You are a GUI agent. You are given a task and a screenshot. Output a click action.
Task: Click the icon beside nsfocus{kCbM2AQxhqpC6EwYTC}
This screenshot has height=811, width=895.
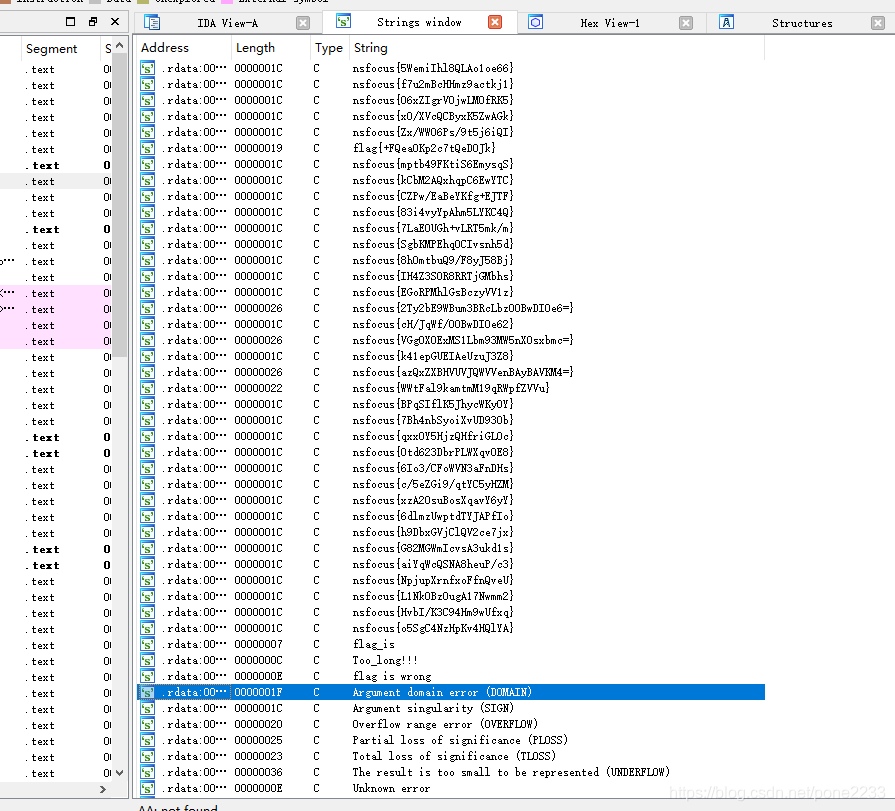[x=147, y=180]
